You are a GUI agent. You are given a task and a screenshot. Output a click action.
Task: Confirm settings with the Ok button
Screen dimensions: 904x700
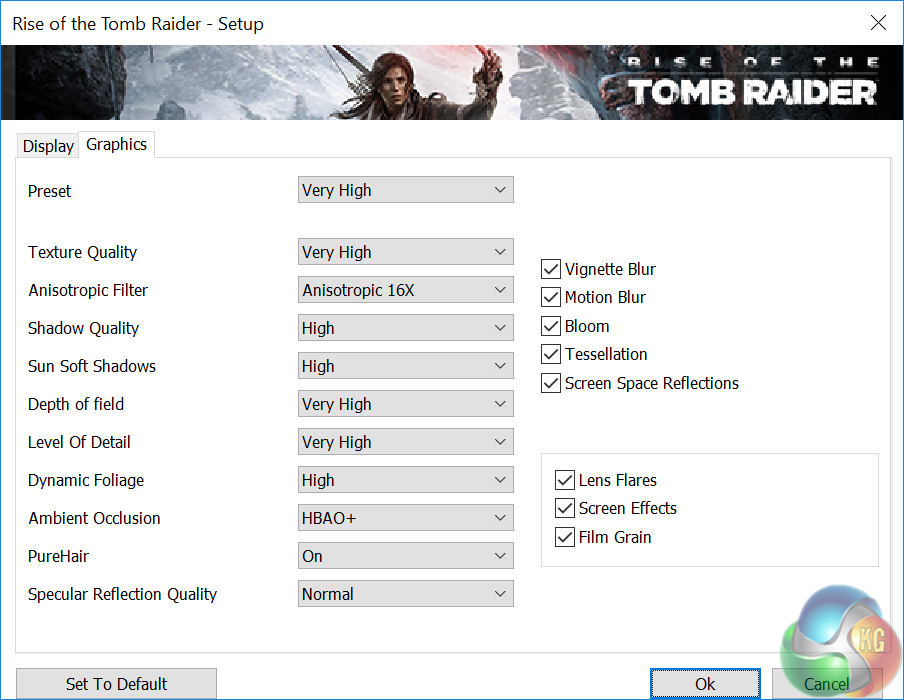click(705, 684)
